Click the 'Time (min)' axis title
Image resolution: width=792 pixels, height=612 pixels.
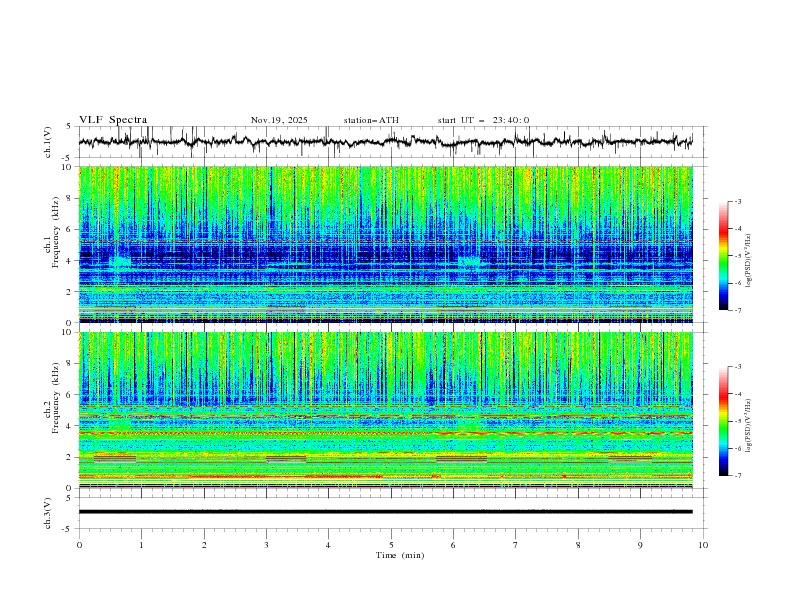pyautogui.click(x=400, y=555)
